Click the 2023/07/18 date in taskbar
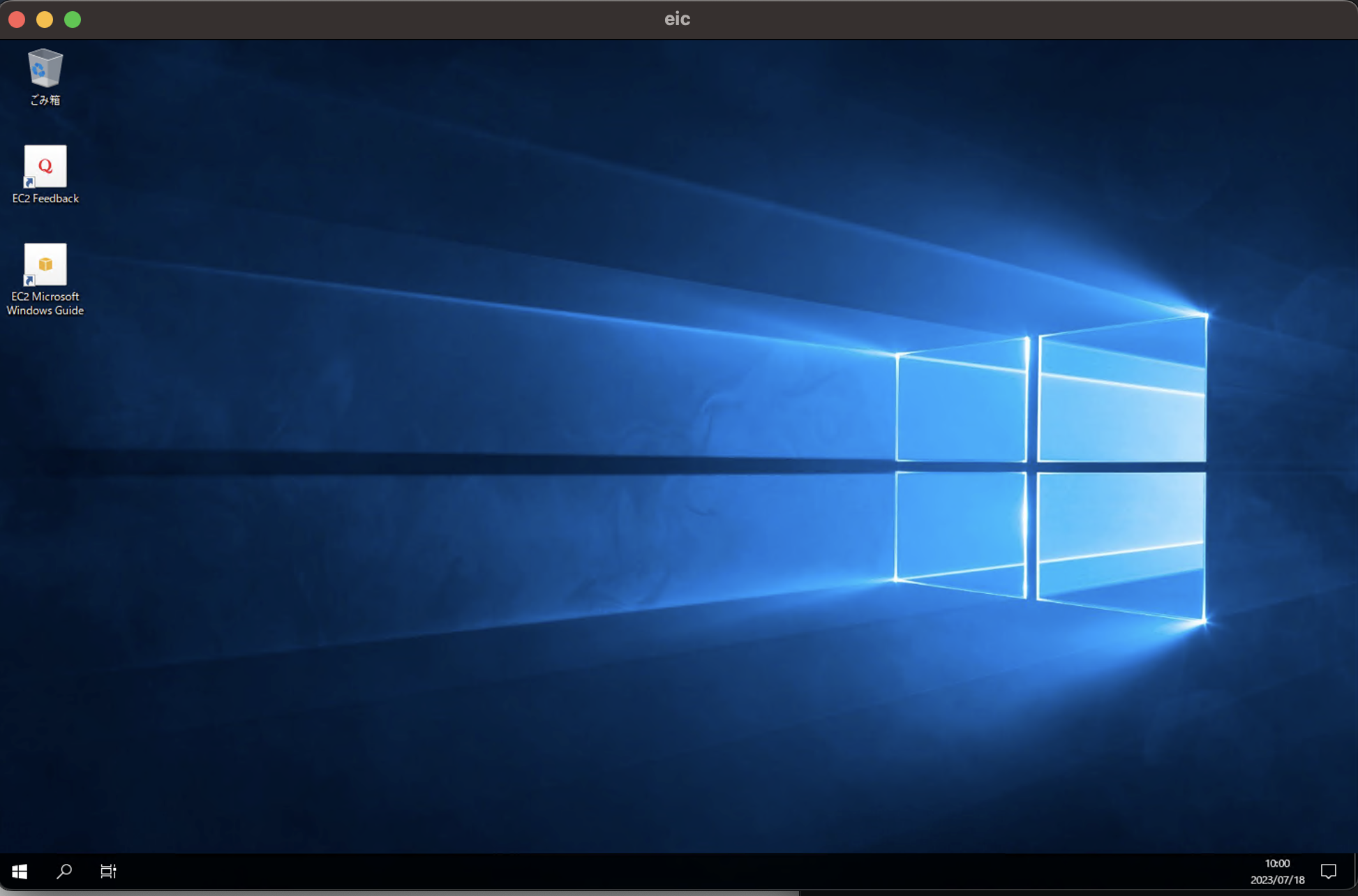1358x896 pixels. [1277, 880]
